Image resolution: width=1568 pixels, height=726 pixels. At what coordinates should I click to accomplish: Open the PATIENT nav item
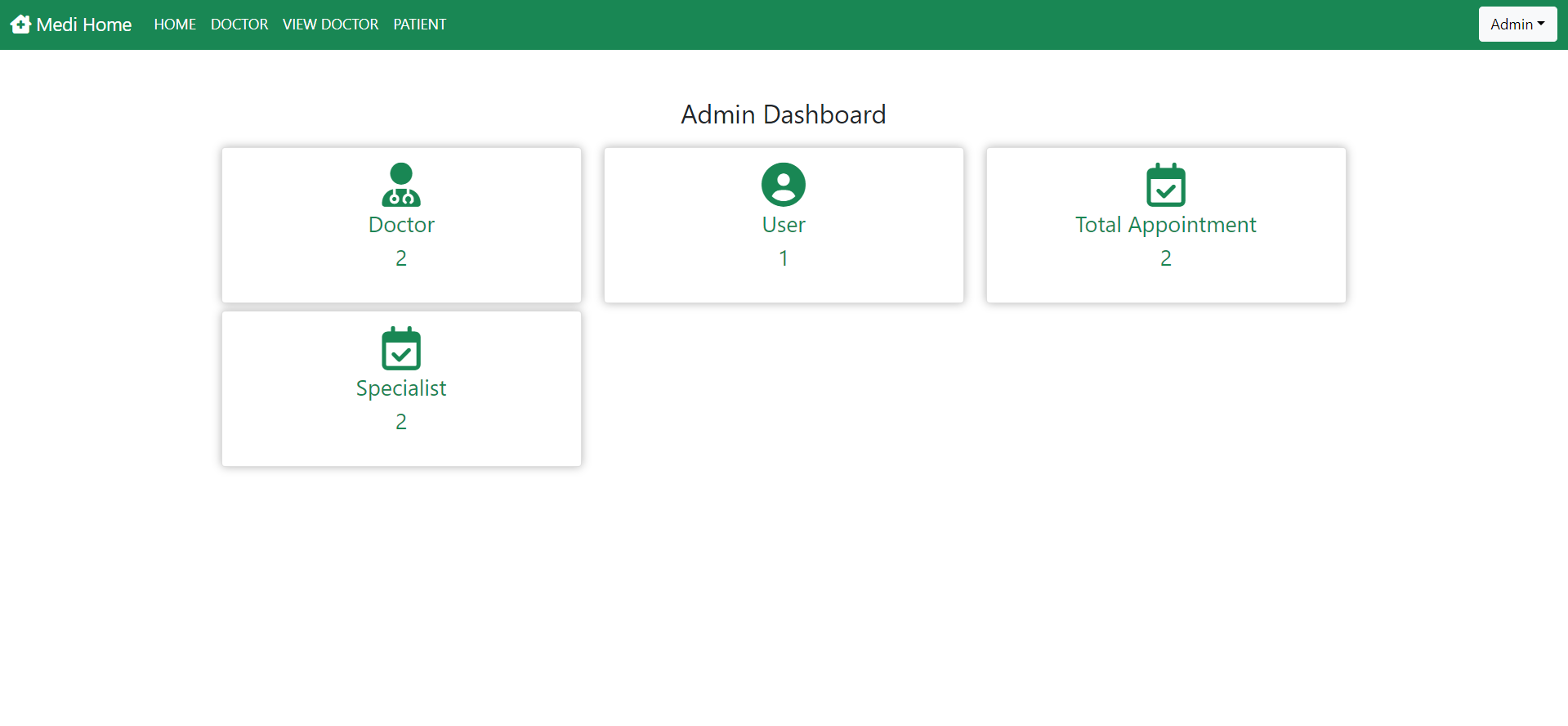tap(420, 25)
